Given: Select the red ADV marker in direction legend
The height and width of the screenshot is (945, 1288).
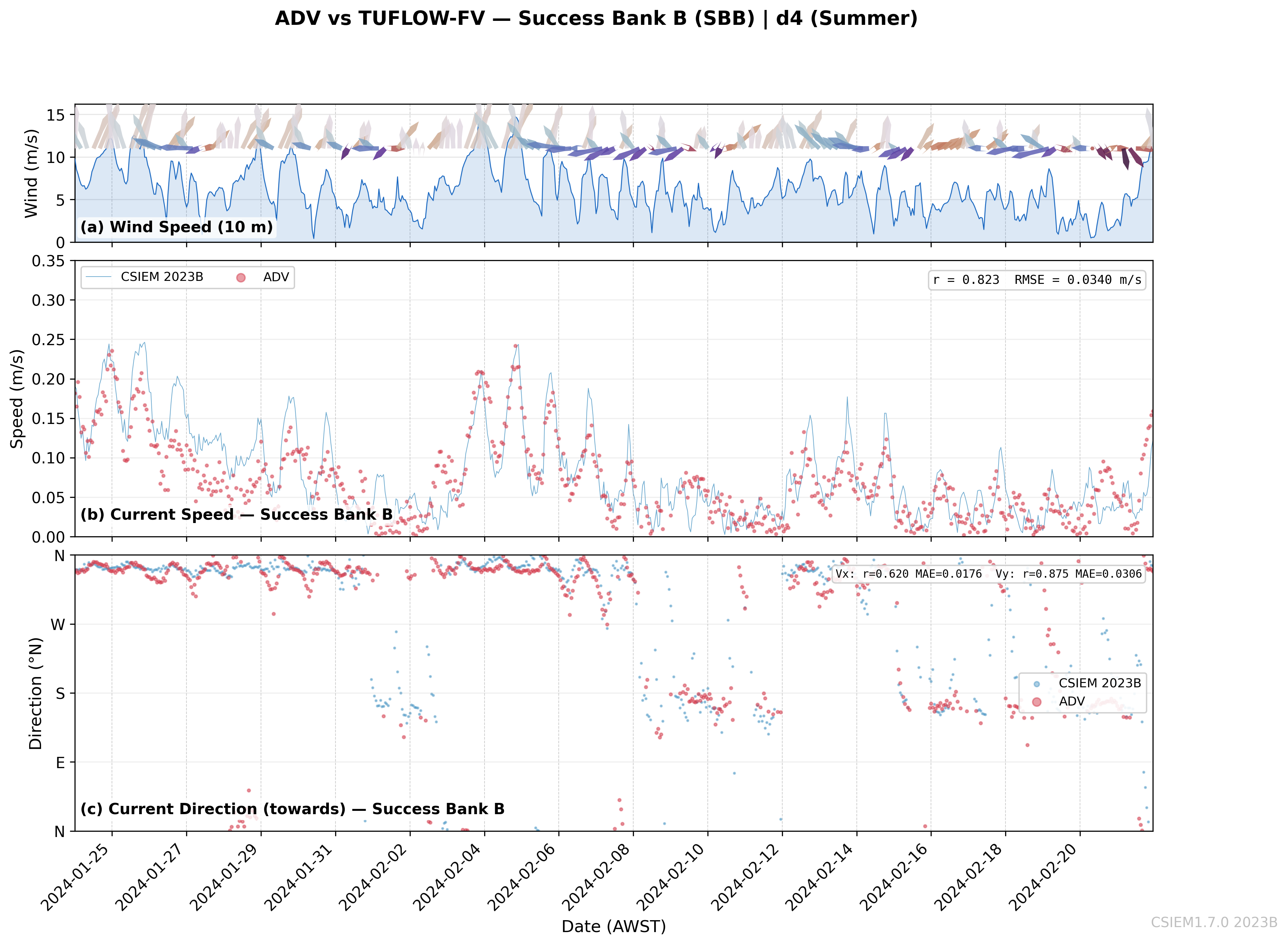Looking at the screenshot, I should tap(1036, 702).
